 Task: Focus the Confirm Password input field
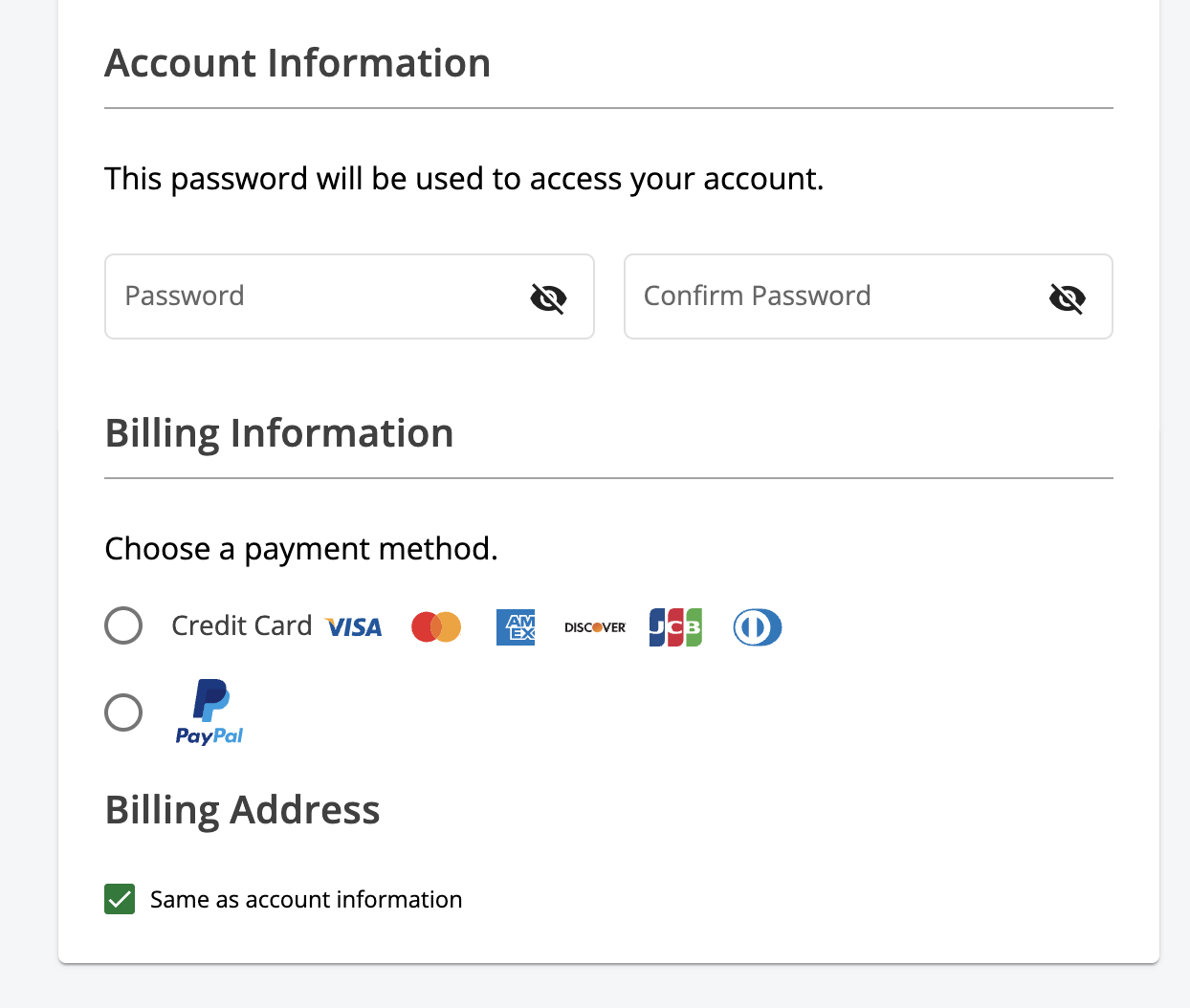(x=832, y=296)
